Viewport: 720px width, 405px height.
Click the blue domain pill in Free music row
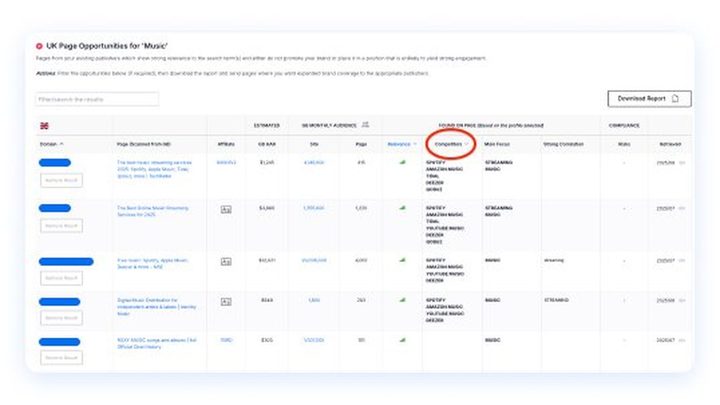[66, 262]
